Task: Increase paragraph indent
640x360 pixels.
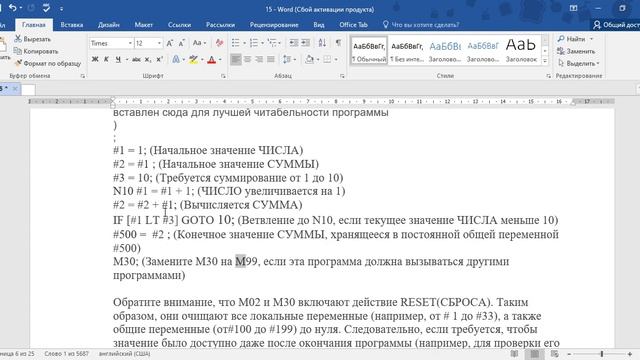Action: click(x=305, y=43)
